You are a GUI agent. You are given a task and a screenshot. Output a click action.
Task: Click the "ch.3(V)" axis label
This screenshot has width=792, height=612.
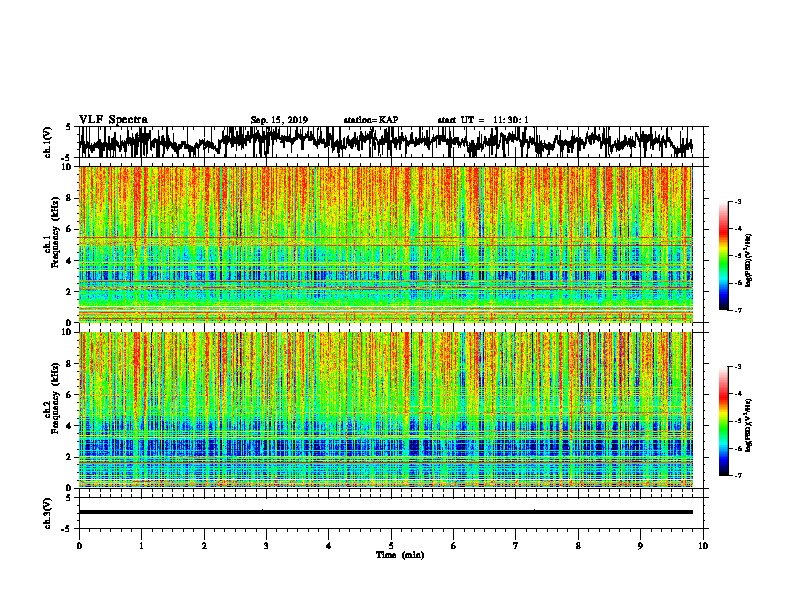(48, 513)
